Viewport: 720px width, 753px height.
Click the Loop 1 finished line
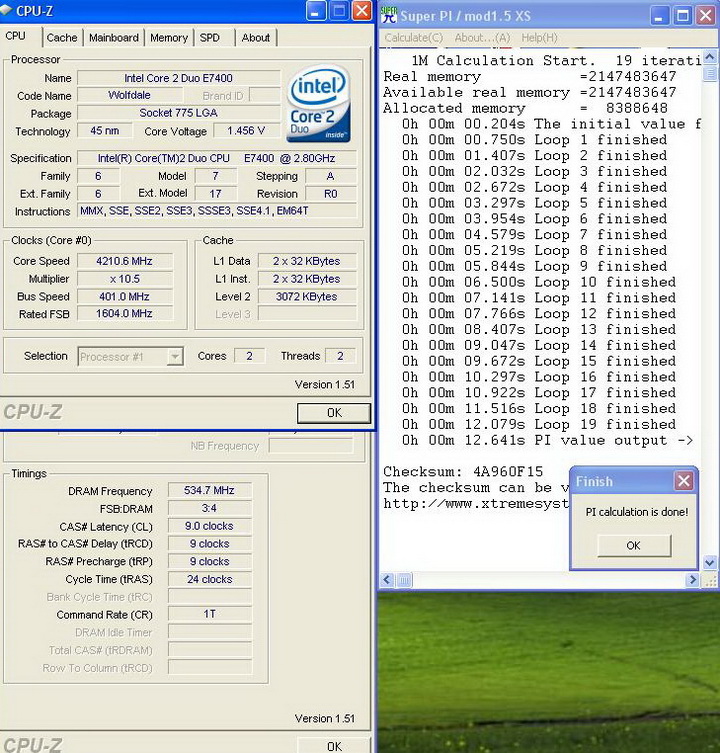(535, 140)
